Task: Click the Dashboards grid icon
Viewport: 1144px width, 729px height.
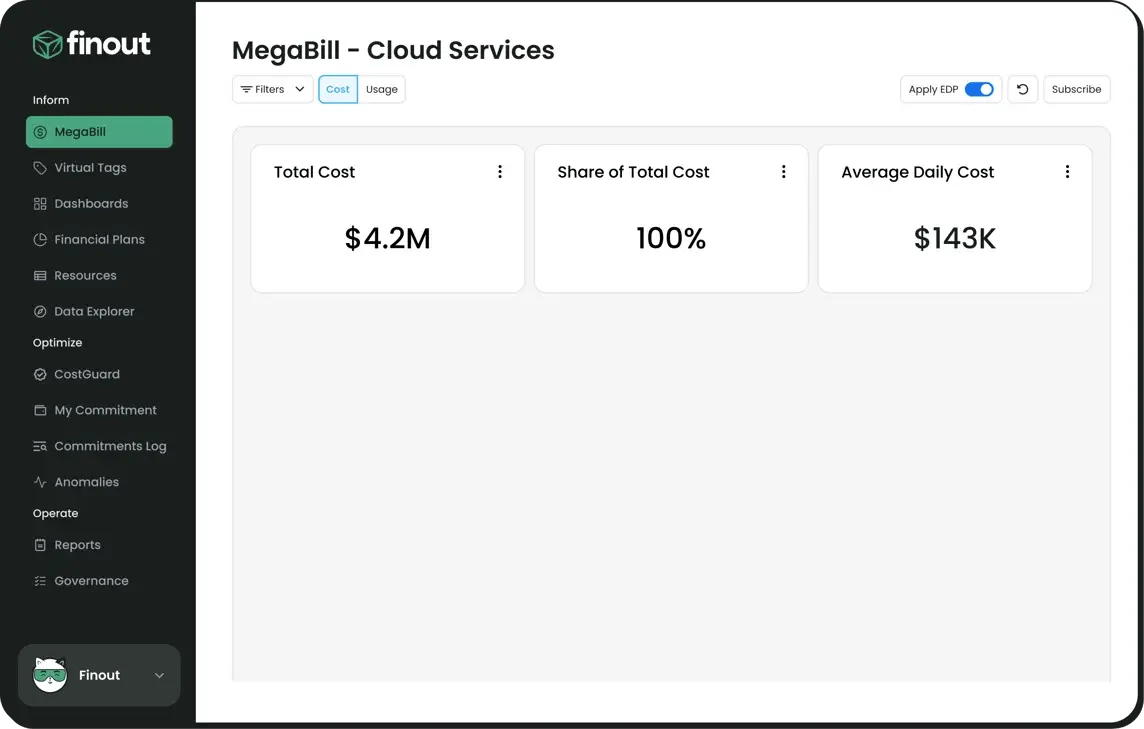Action: 40,204
